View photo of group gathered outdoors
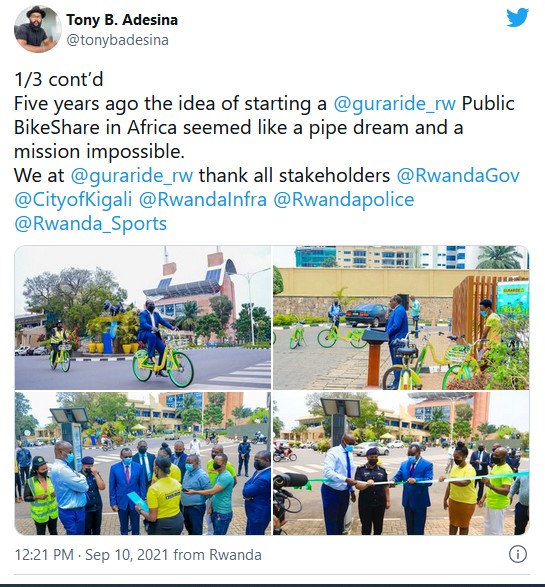This screenshot has height=587, width=545. click(x=143, y=463)
